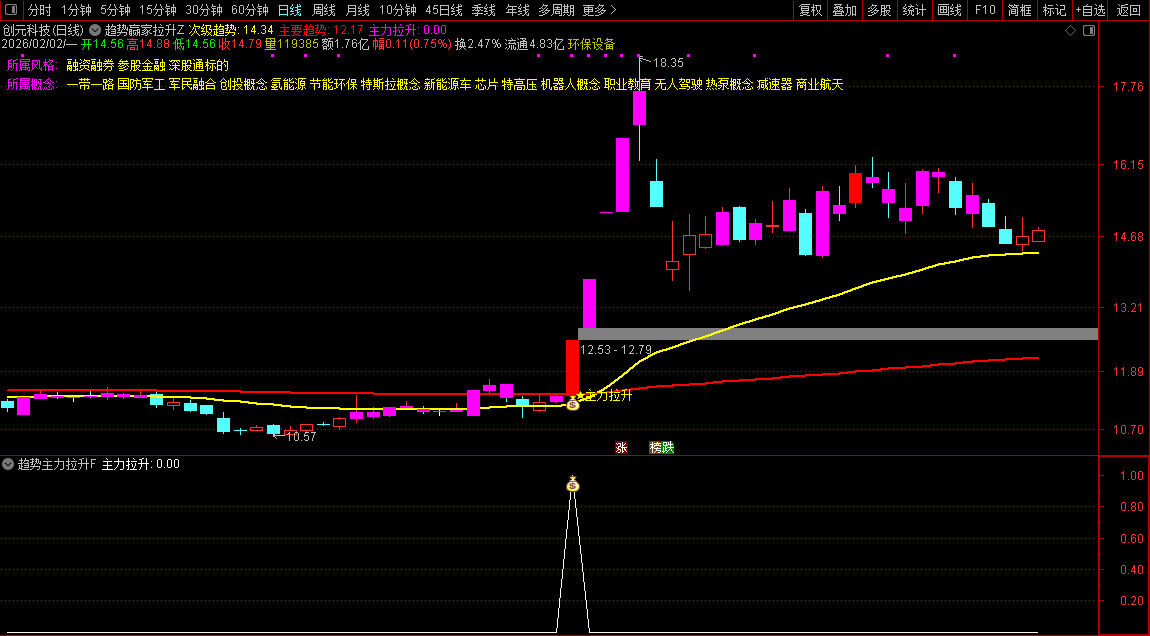This screenshot has height=636, width=1150.
Task: Click the panel layout icon at top-left
Action: tap(11, 10)
